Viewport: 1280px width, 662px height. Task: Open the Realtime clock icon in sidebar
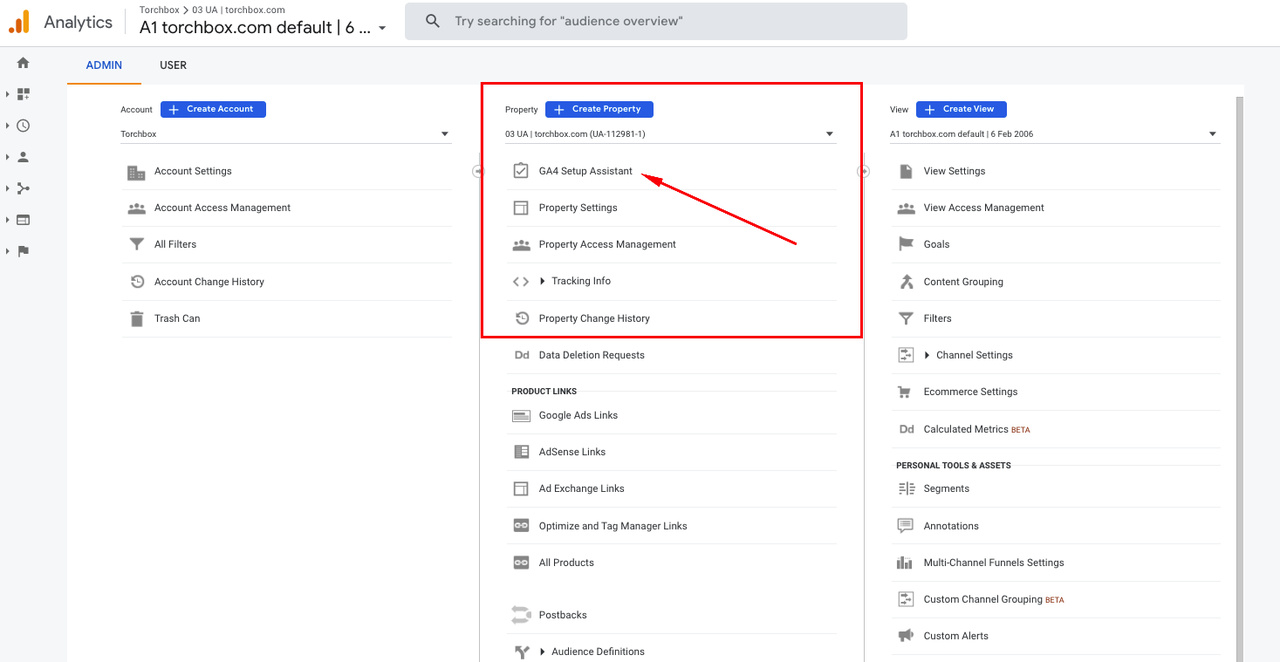(23, 126)
